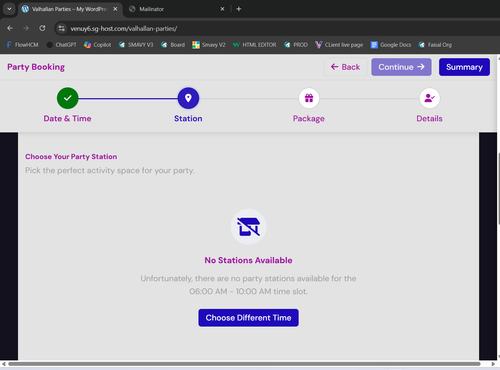Open Google Docs bookmark
This screenshot has width=500, height=370.
pyautogui.click(x=391, y=45)
